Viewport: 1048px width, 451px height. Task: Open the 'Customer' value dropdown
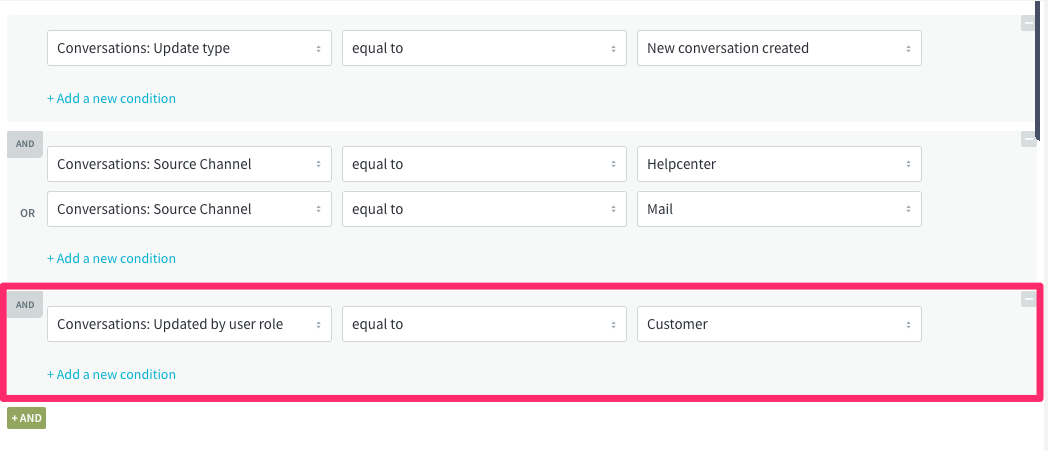point(779,324)
